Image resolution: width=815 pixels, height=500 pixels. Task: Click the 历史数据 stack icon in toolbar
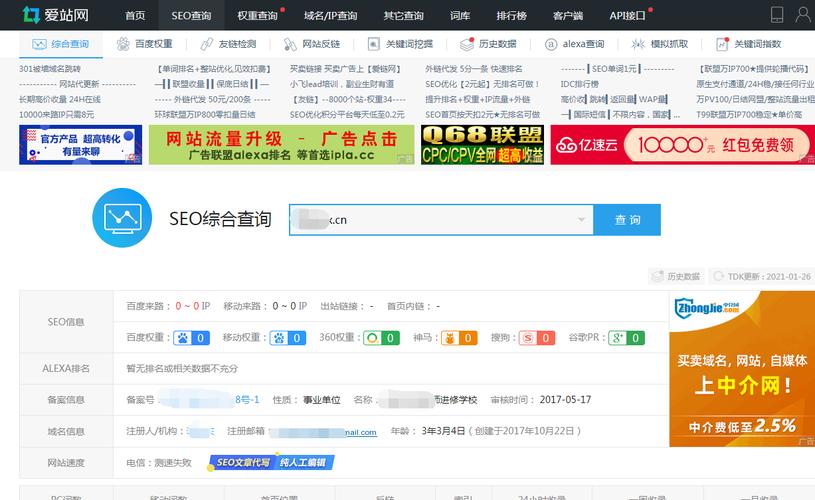[467, 44]
